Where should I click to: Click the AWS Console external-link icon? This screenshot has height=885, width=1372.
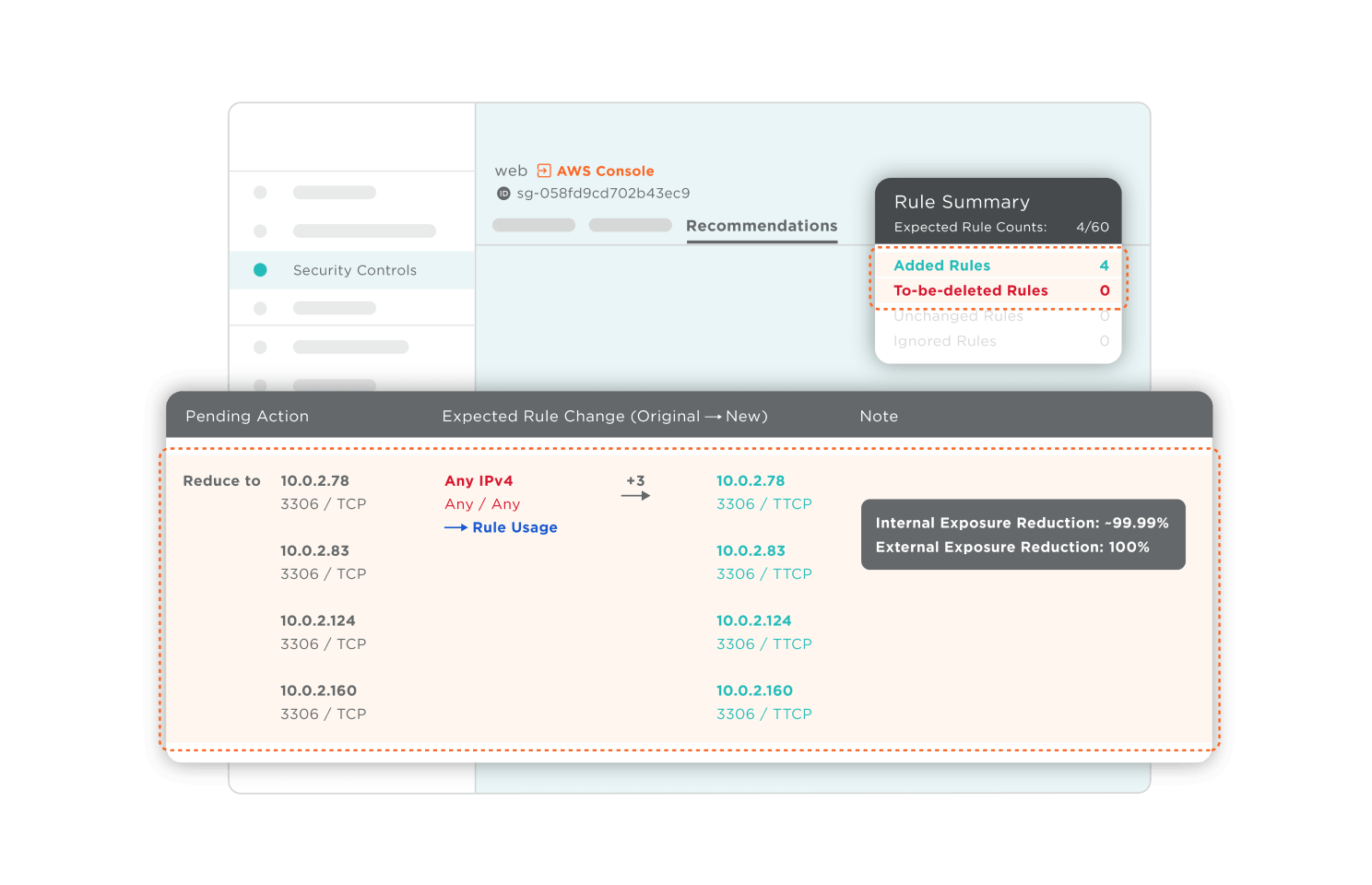point(544,171)
